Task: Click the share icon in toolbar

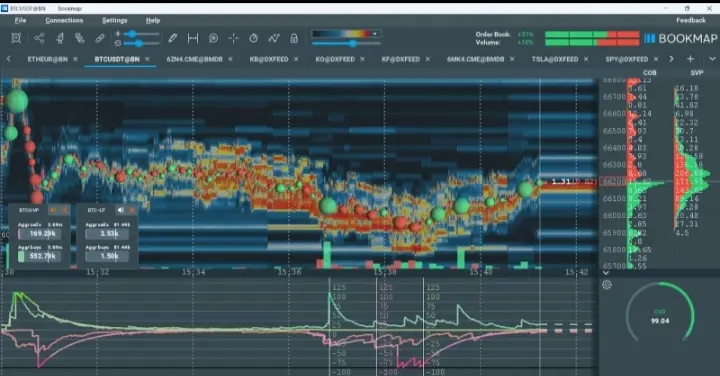Action: pos(39,38)
